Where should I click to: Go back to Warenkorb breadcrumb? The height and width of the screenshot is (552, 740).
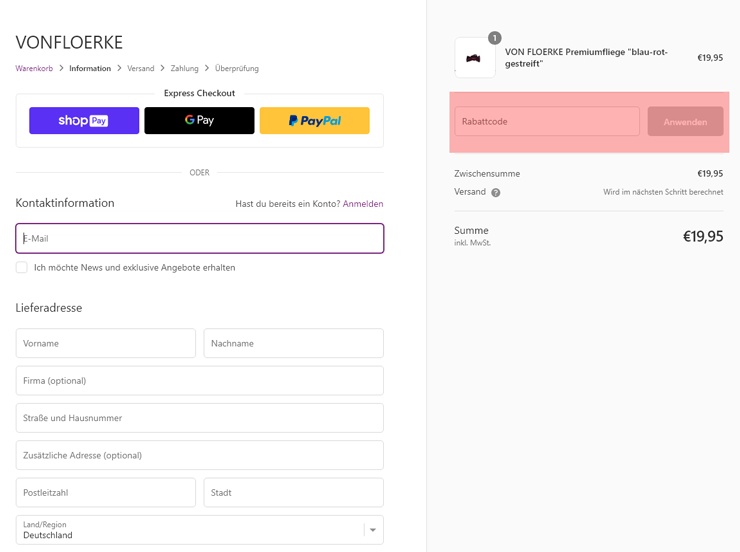[x=34, y=68]
